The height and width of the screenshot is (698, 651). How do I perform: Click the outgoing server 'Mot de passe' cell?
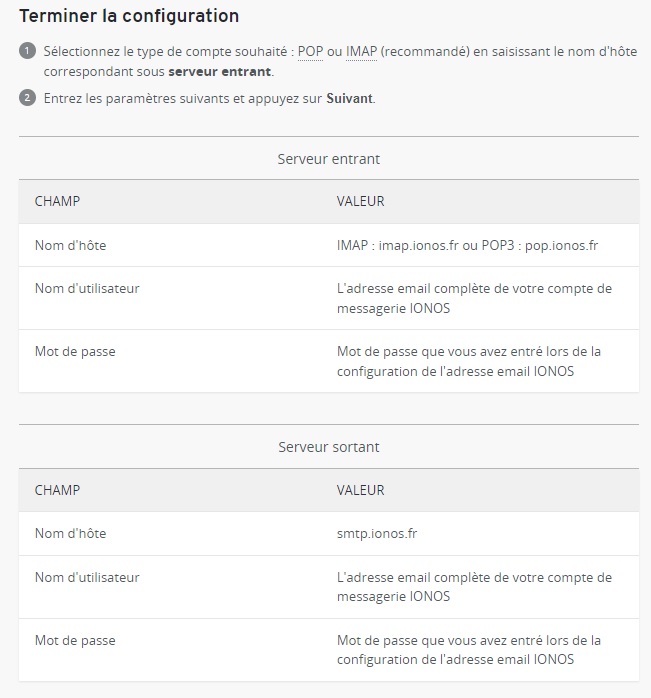point(75,640)
